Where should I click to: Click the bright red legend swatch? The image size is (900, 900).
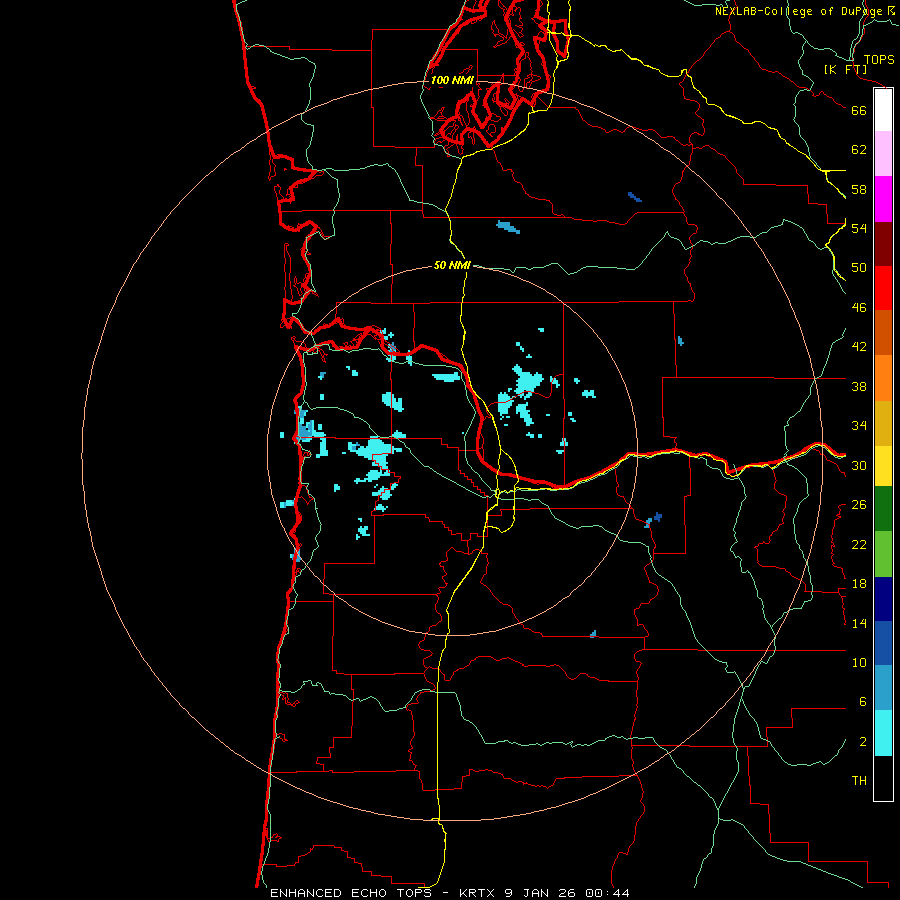tap(883, 288)
